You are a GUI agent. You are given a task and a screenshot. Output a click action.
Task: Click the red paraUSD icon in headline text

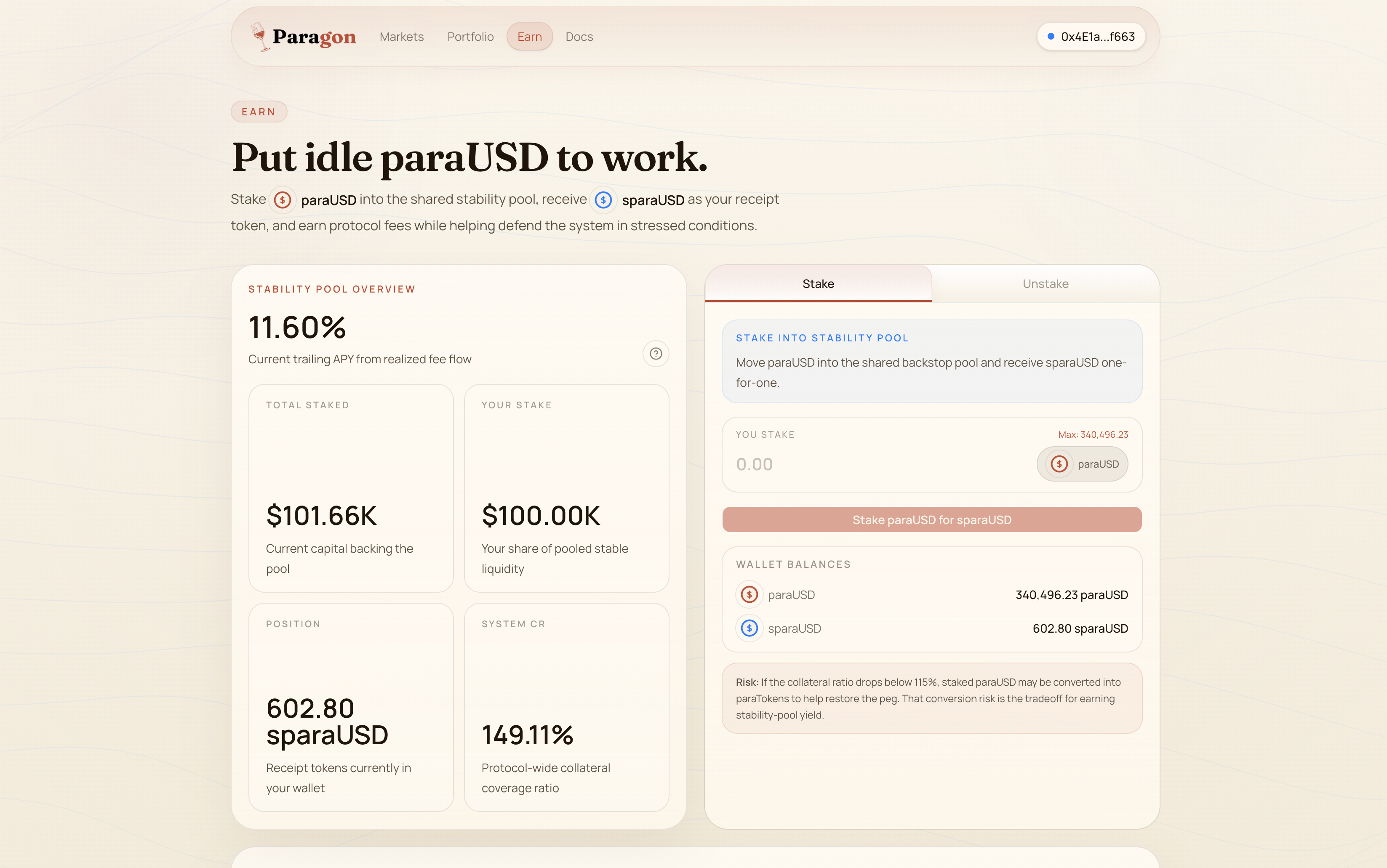[282, 200]
